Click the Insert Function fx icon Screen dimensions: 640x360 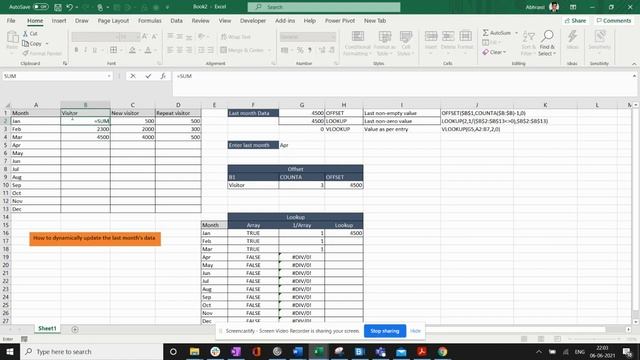[x=163, y=76]
